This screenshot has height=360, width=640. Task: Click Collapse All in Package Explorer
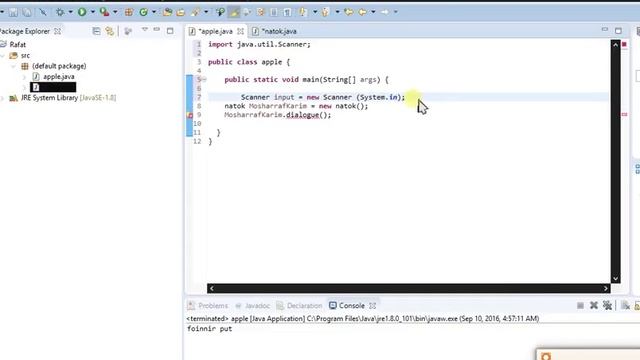click(x=96, y=31)
